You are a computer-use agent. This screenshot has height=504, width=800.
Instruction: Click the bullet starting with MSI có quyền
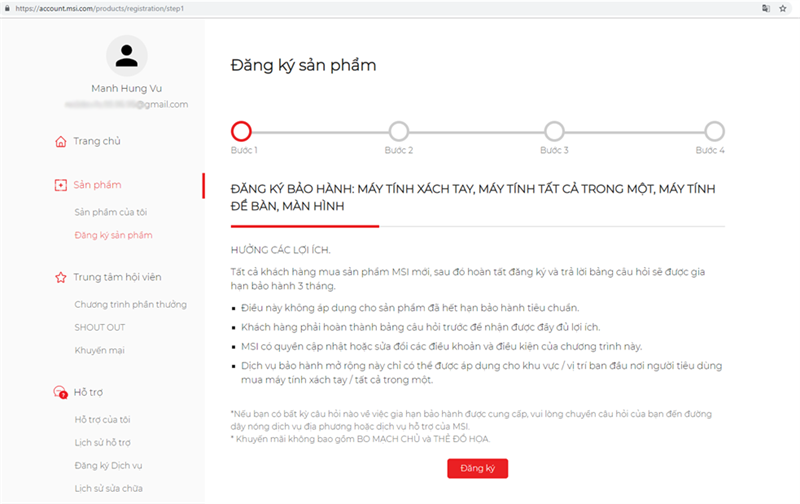pyautogui.click(x=442, y=346)
